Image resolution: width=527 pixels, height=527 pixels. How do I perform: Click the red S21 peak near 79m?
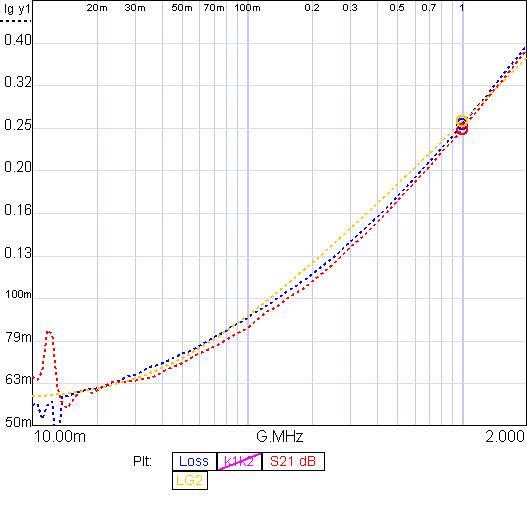(x=49, y=333)
